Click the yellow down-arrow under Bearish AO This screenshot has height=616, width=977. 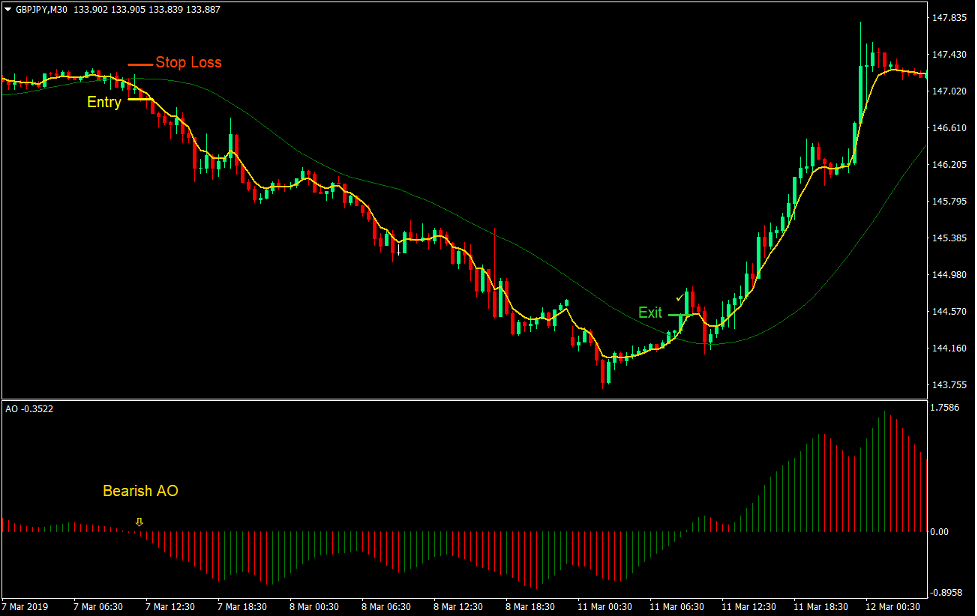(x=139, y=521)
